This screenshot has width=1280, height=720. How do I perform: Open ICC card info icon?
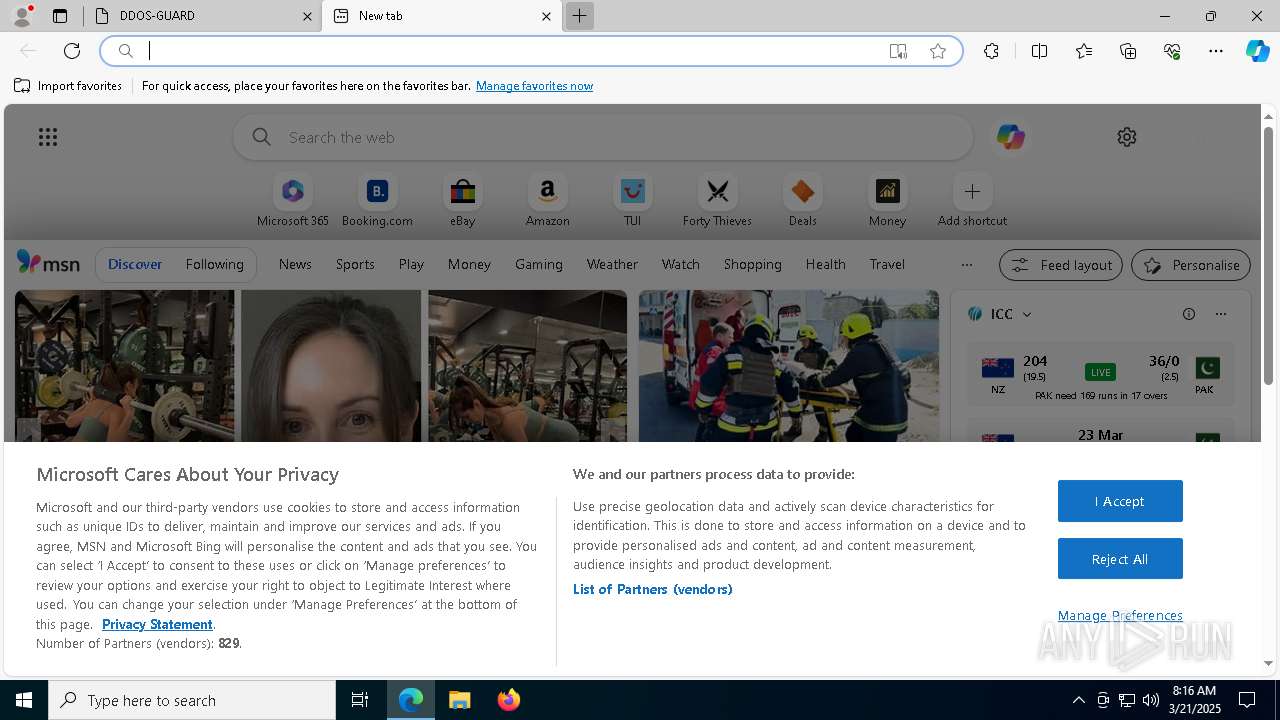[1189, 314]
